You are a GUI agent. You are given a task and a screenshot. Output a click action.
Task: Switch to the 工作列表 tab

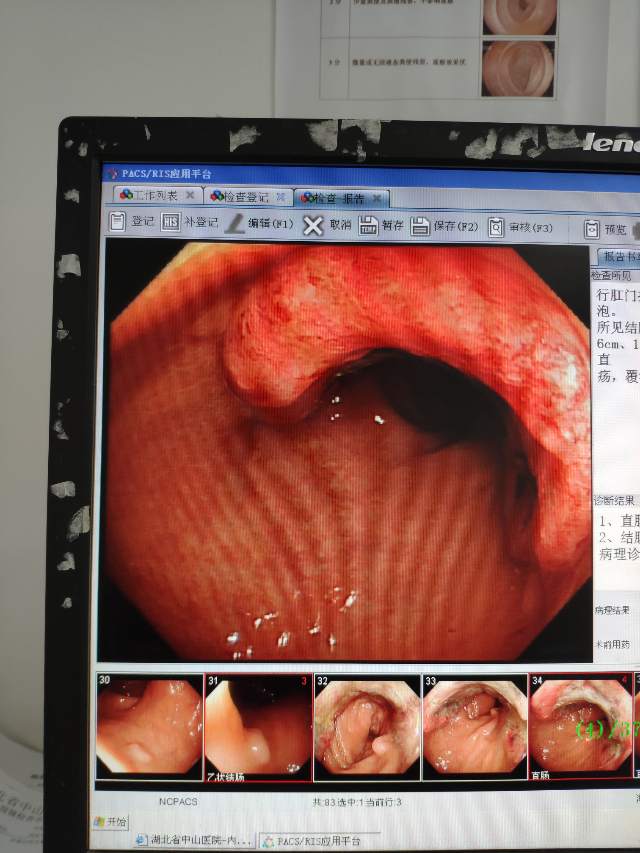150,195
